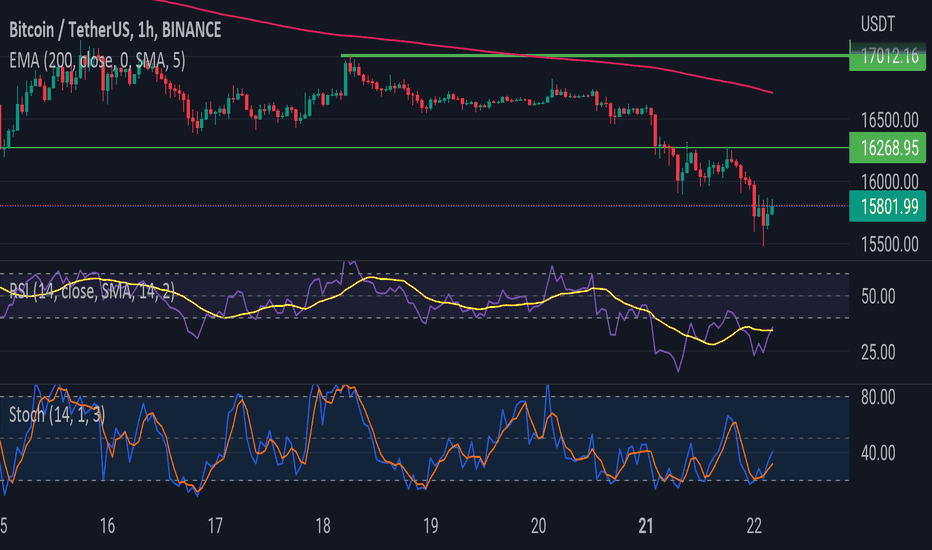This screenshot has width=932, height=550.
Task: Click the 16000.00 price axis value
Action: 890,182
